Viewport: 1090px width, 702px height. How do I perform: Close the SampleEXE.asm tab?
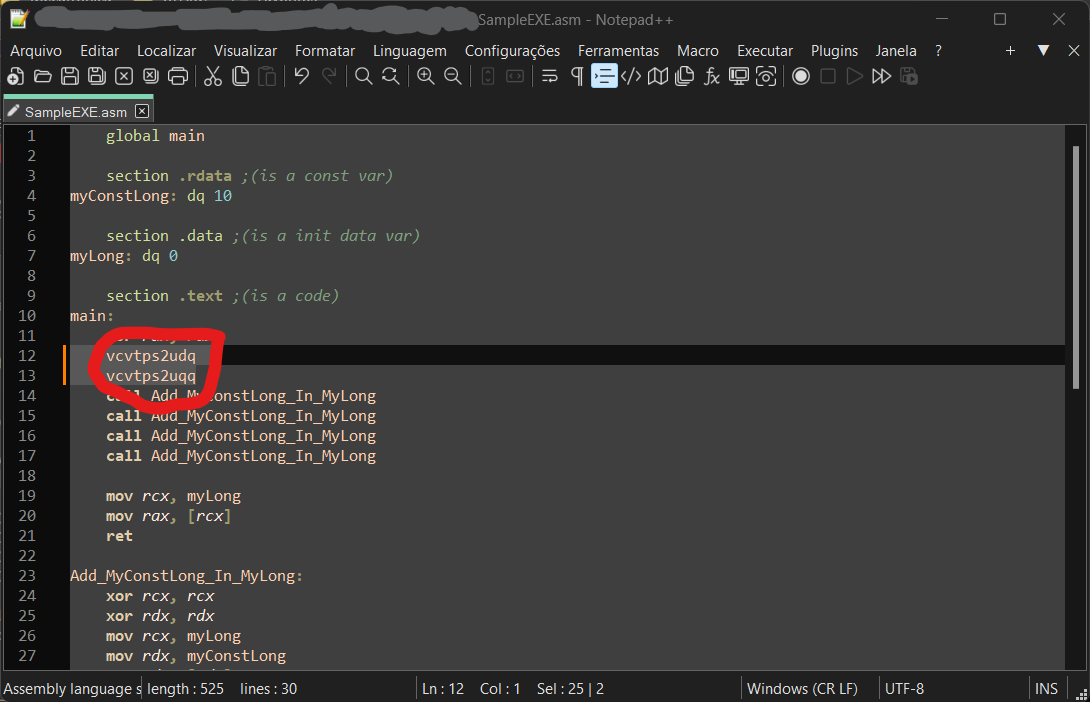point(141,113)
